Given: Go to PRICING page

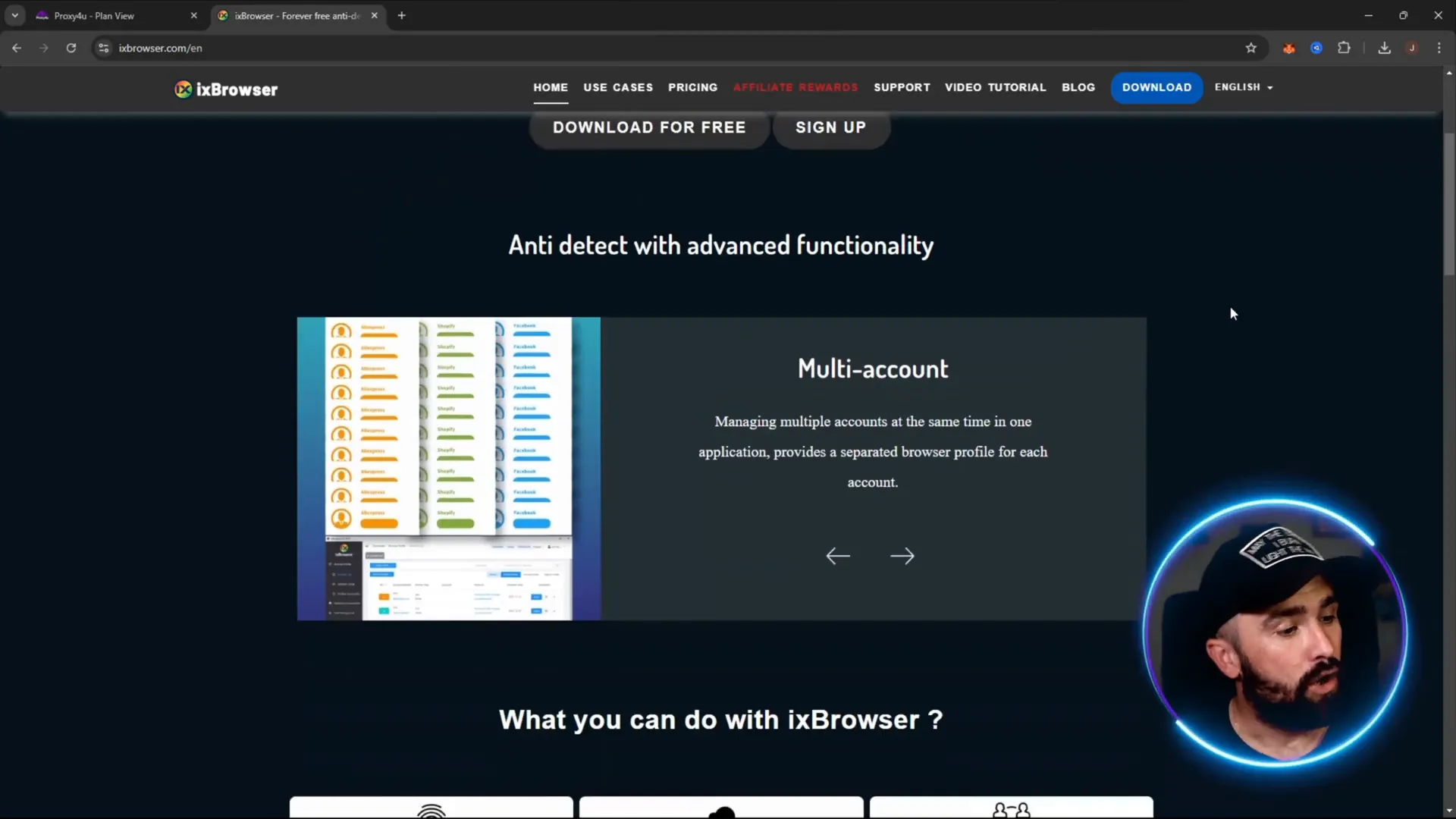Looking at the screenshot, I should tap(692, 87).
